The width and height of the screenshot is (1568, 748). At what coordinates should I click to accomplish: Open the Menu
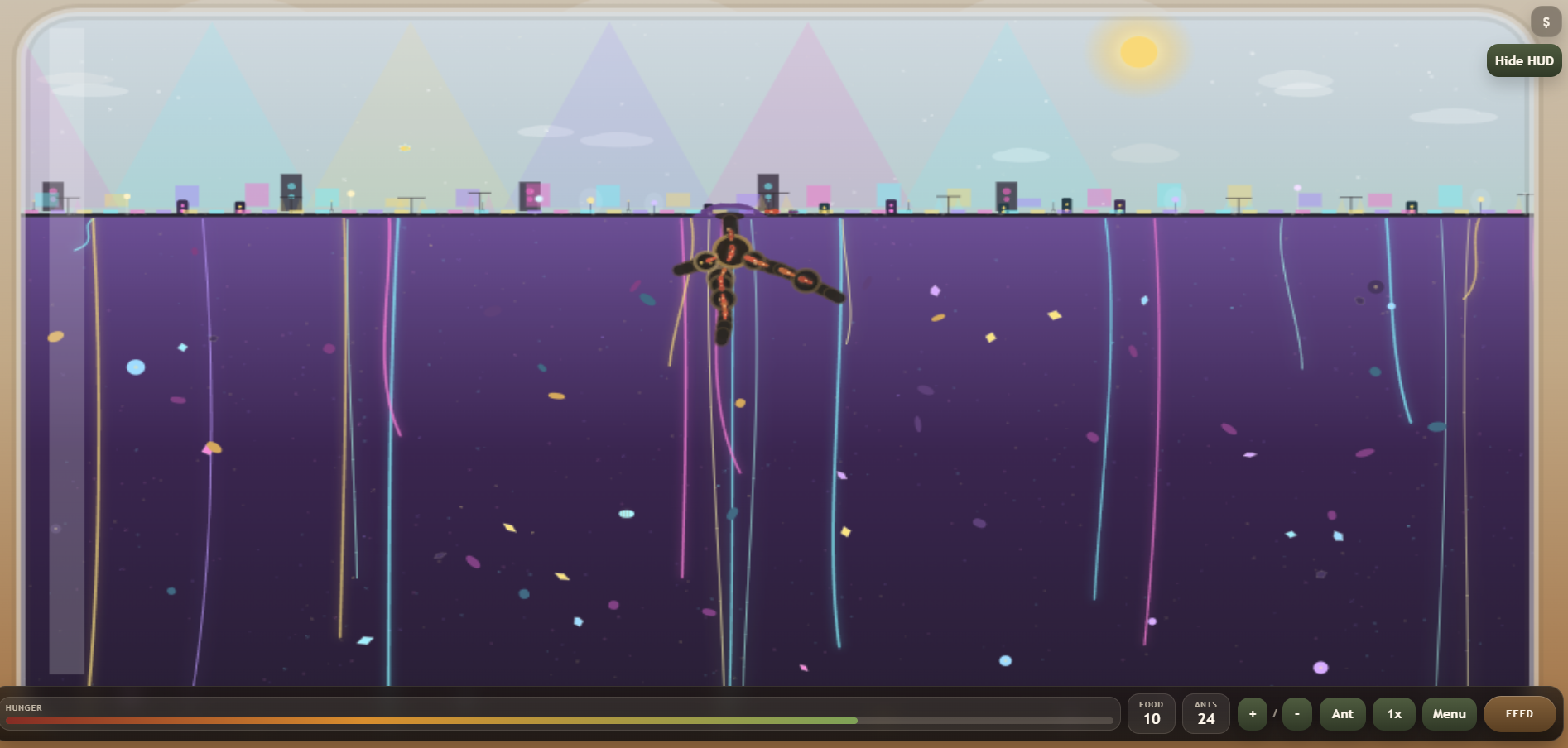click(1449, 714)
